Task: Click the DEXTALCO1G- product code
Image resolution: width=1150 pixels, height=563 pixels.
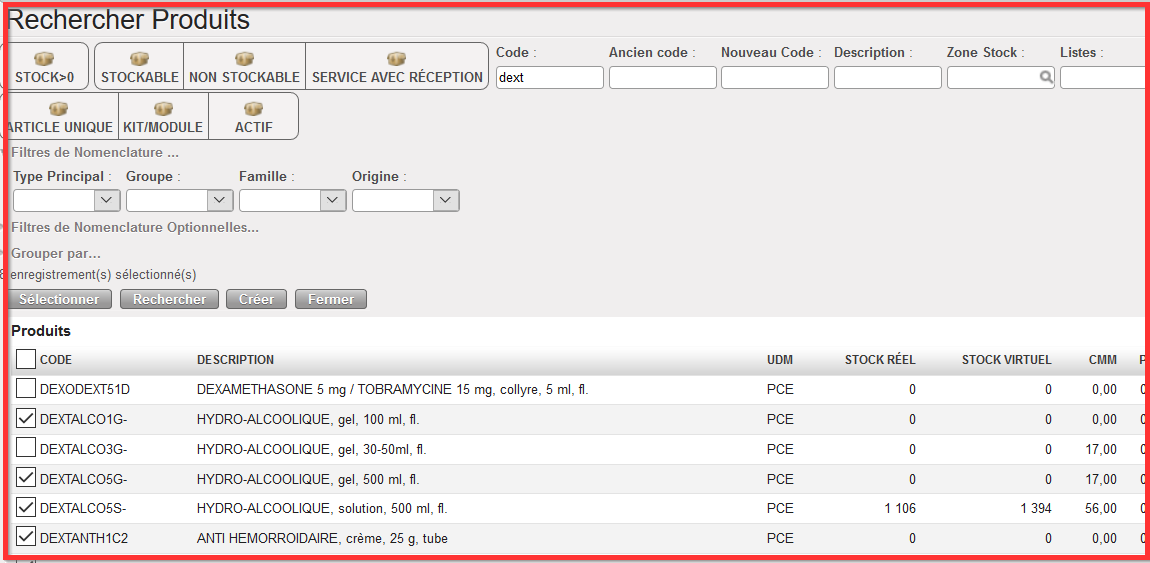Action: click(84, 419)
